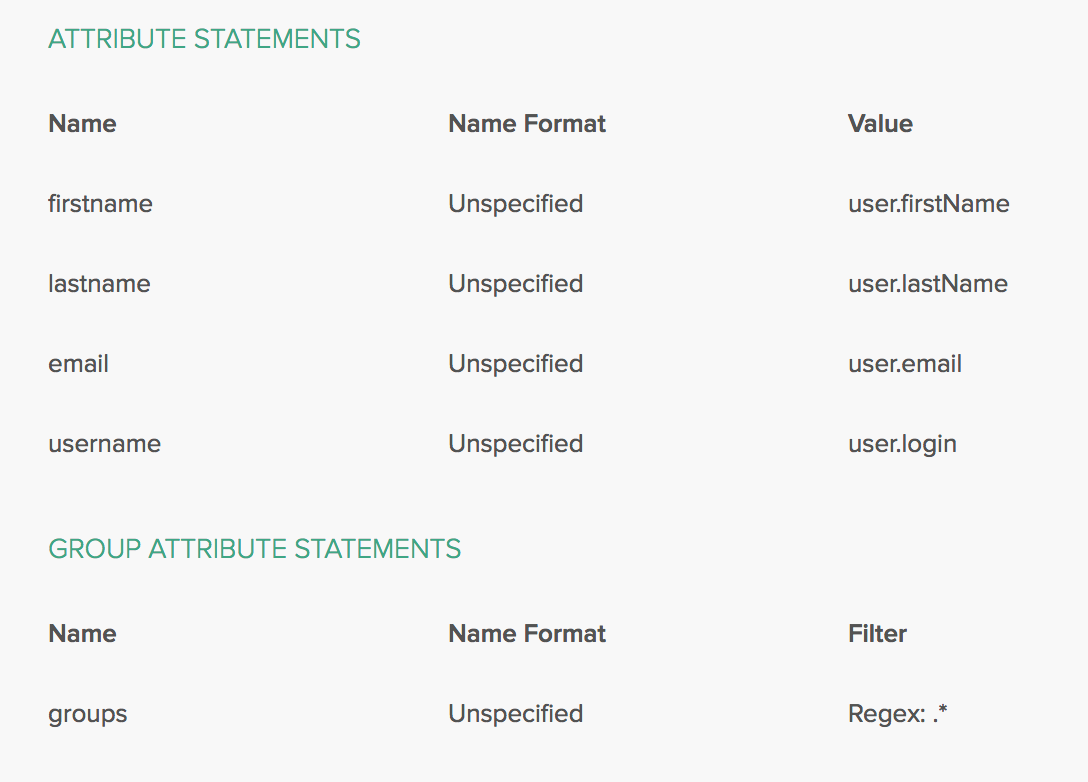Click the user.email value
The height and width of the screenshot is (782, 1088).
tap(904, 364)
